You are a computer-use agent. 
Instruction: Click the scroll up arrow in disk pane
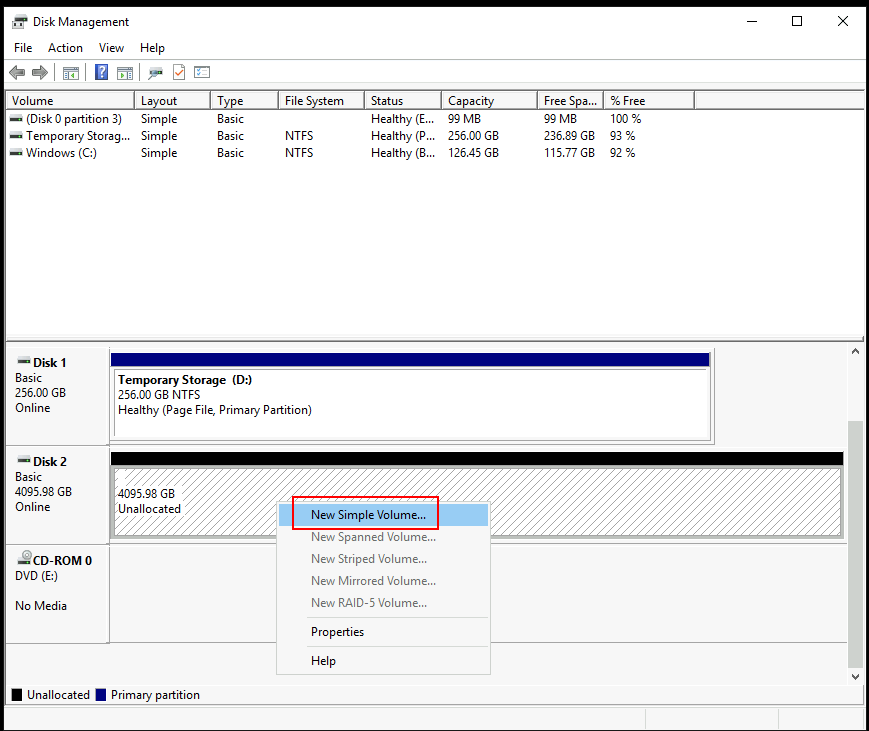[855, 353]
